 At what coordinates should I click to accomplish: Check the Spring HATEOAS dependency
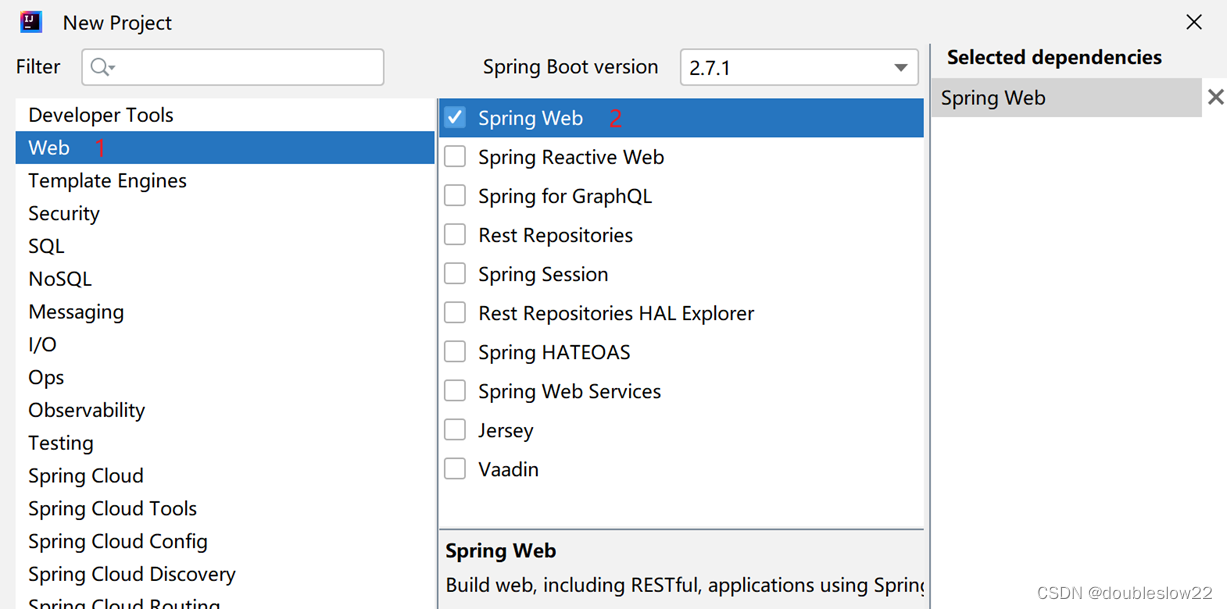click(455, 351)
